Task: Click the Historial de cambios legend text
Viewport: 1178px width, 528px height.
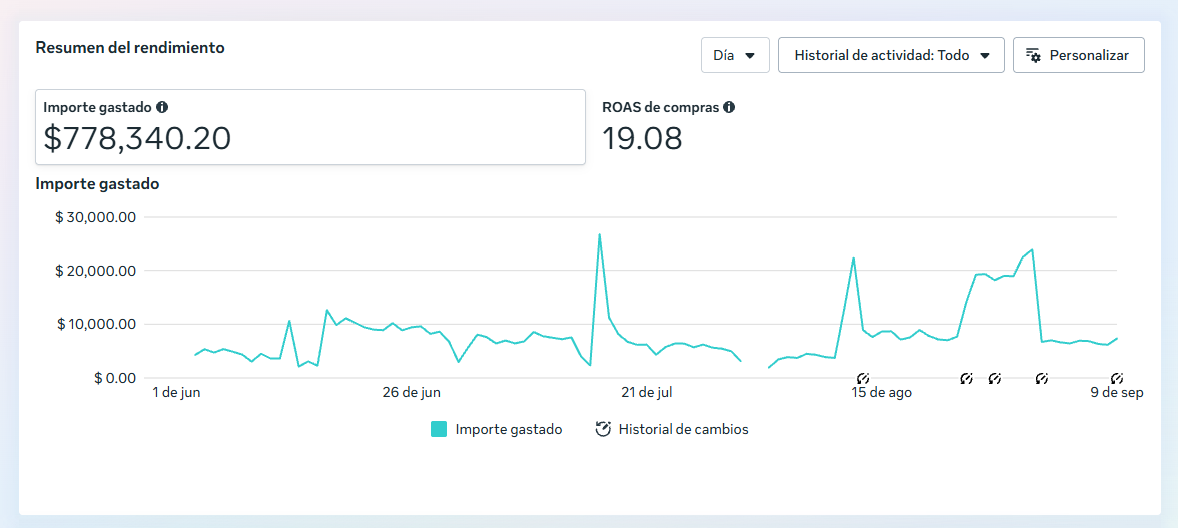Action: pos(684,430)
